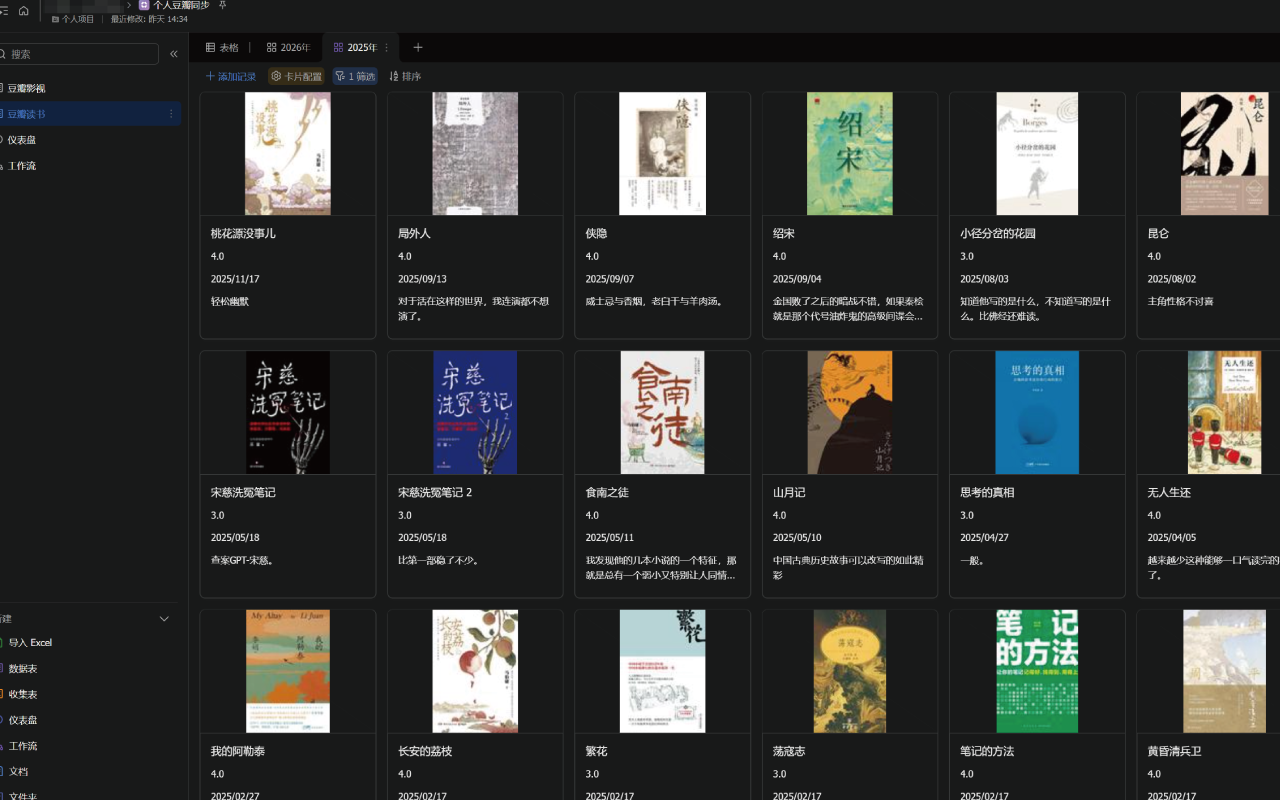This screenshot has height=800, width=1280.
Task: Open the 排序 sort options
Action: pos(405,76)
